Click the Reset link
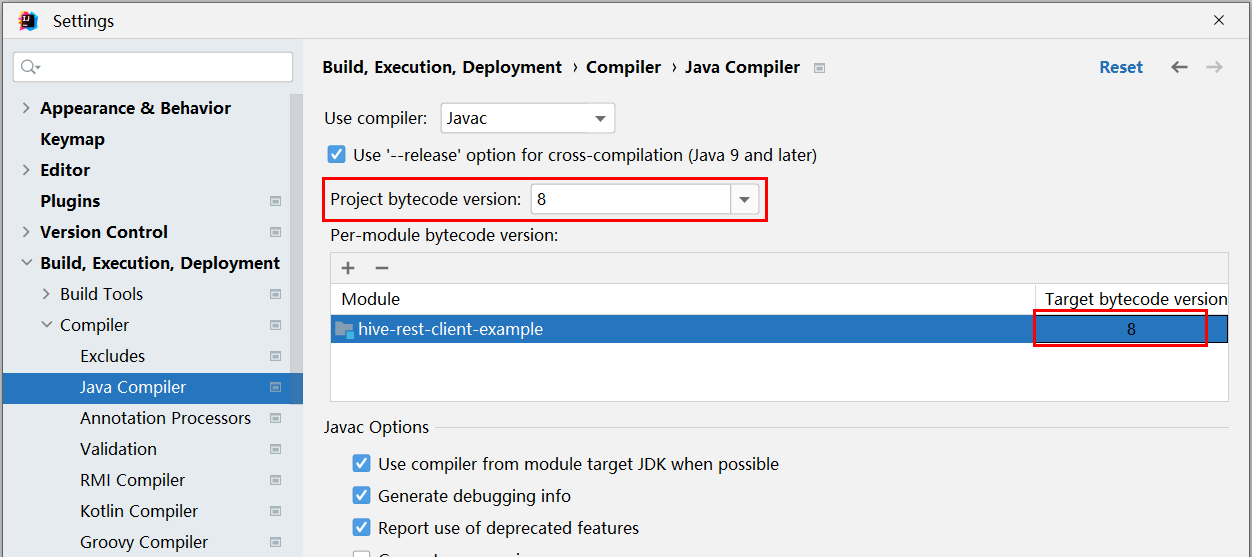Image resolution: width=1252 pixels, height=557 pixels. coord(1121,67)
